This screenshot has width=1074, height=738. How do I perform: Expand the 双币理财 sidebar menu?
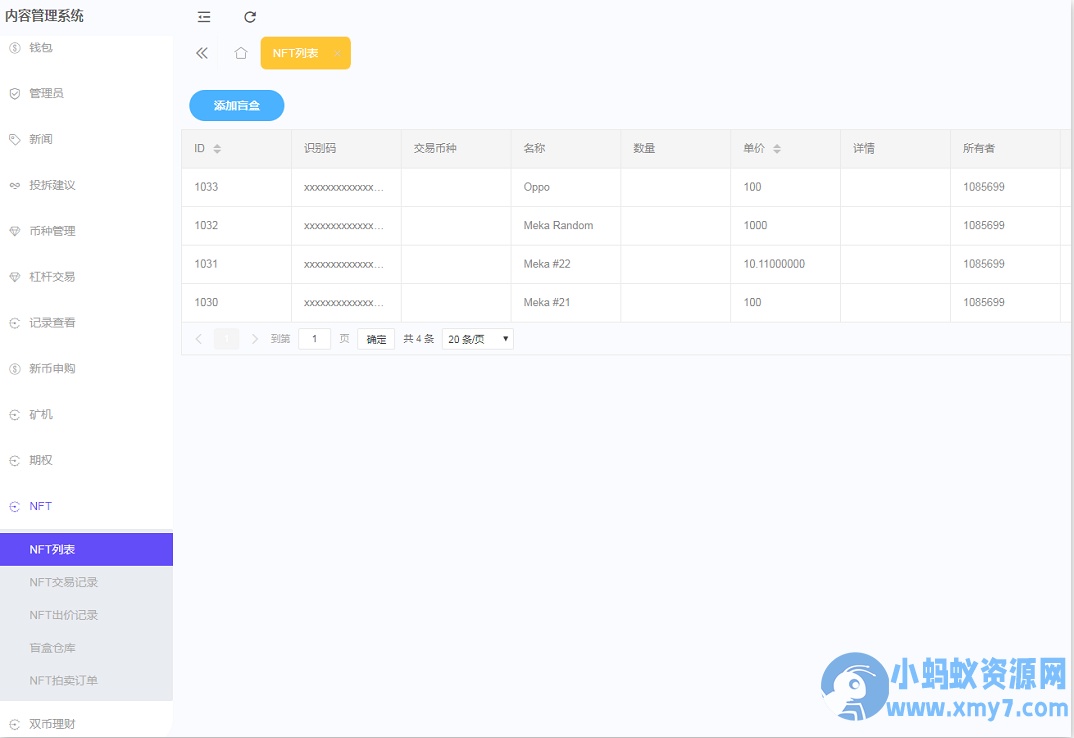pyautogui.click(x=86, y=724)
